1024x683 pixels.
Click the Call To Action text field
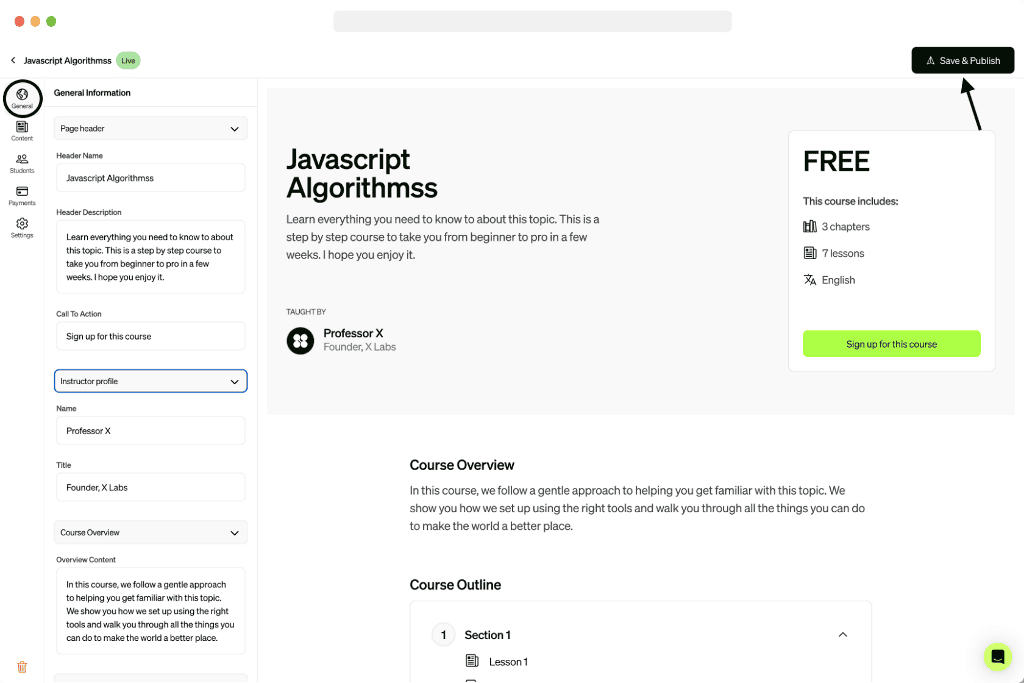coord(150,336)
